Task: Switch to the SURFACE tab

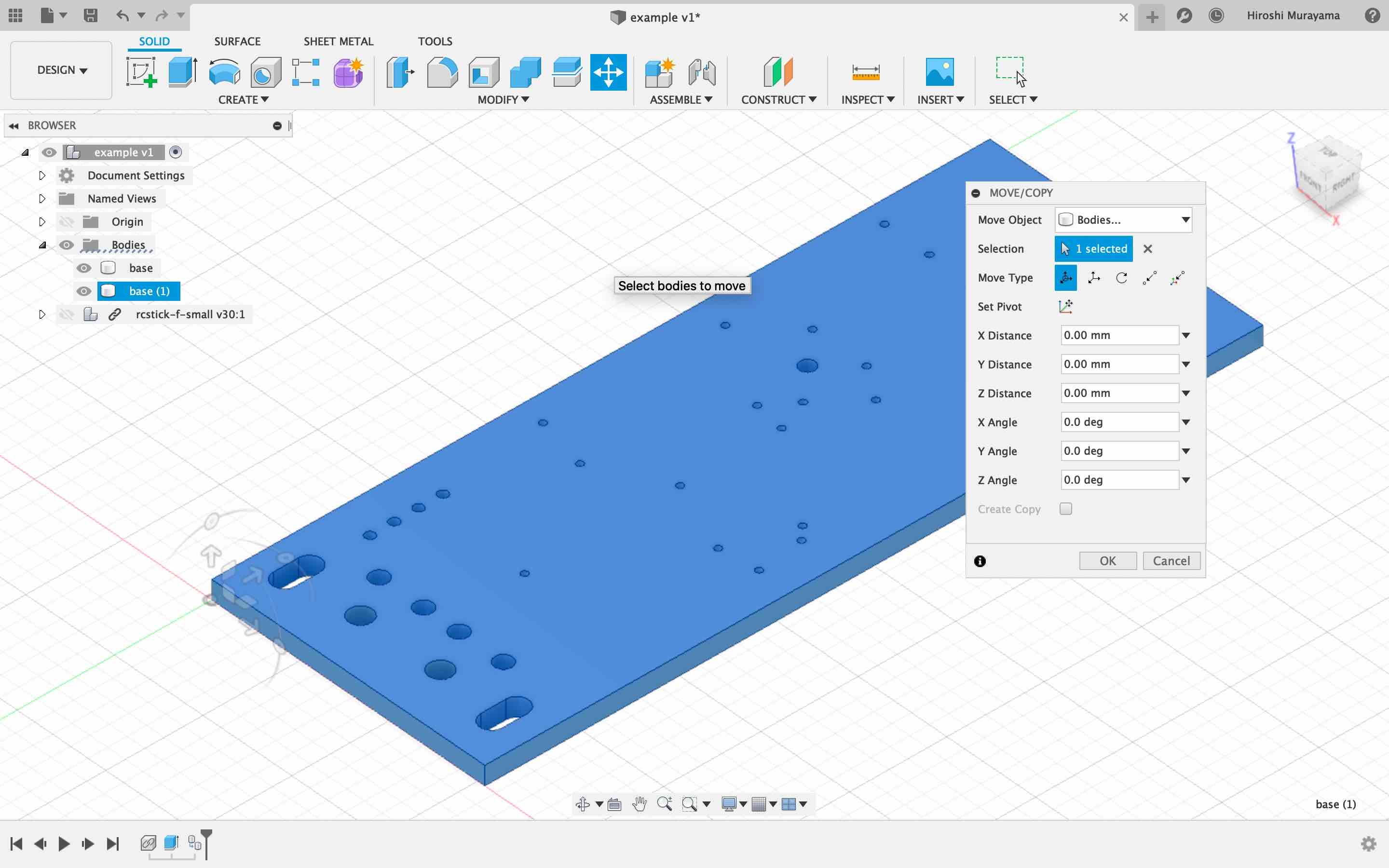Action: pos(237,41)
